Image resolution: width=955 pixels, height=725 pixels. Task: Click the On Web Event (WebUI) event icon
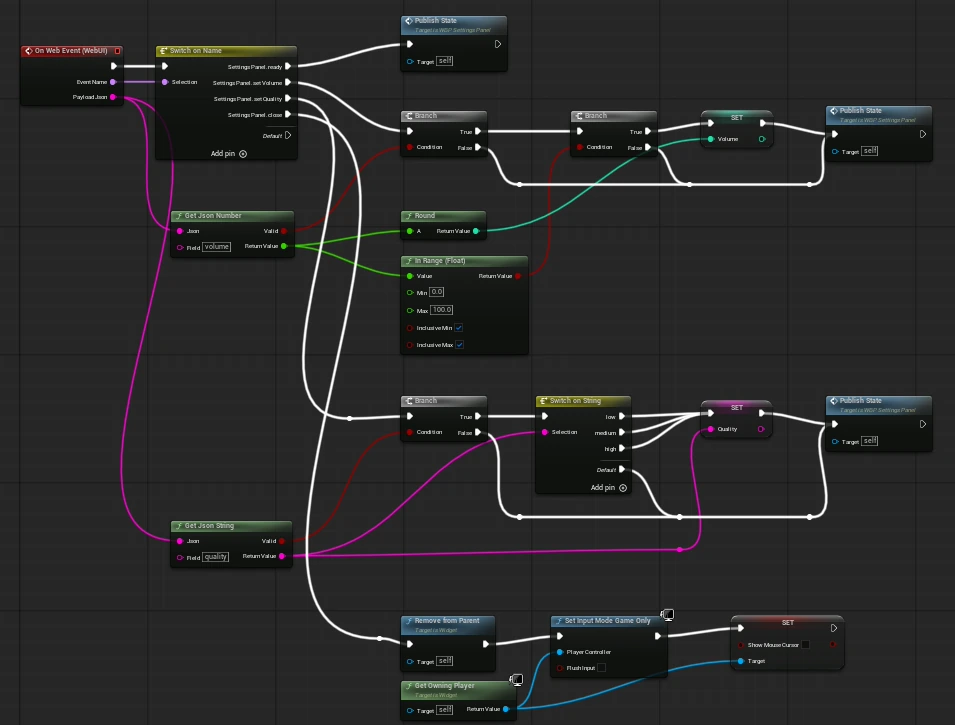point(29,51)
